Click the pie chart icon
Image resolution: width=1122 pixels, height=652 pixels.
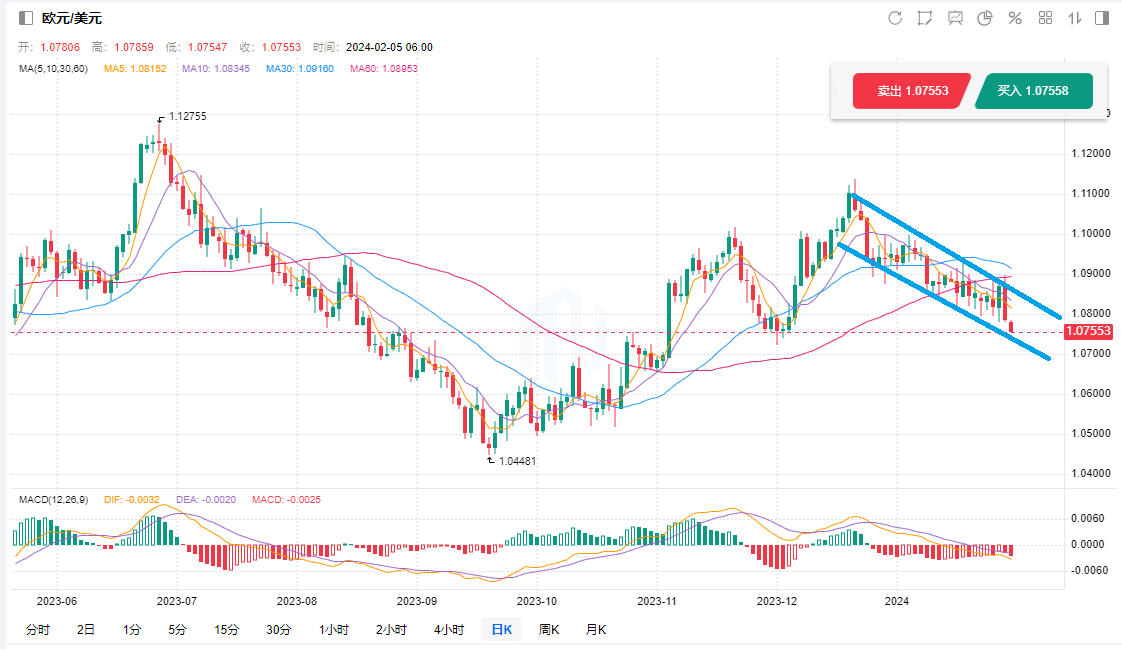(984, 18)
